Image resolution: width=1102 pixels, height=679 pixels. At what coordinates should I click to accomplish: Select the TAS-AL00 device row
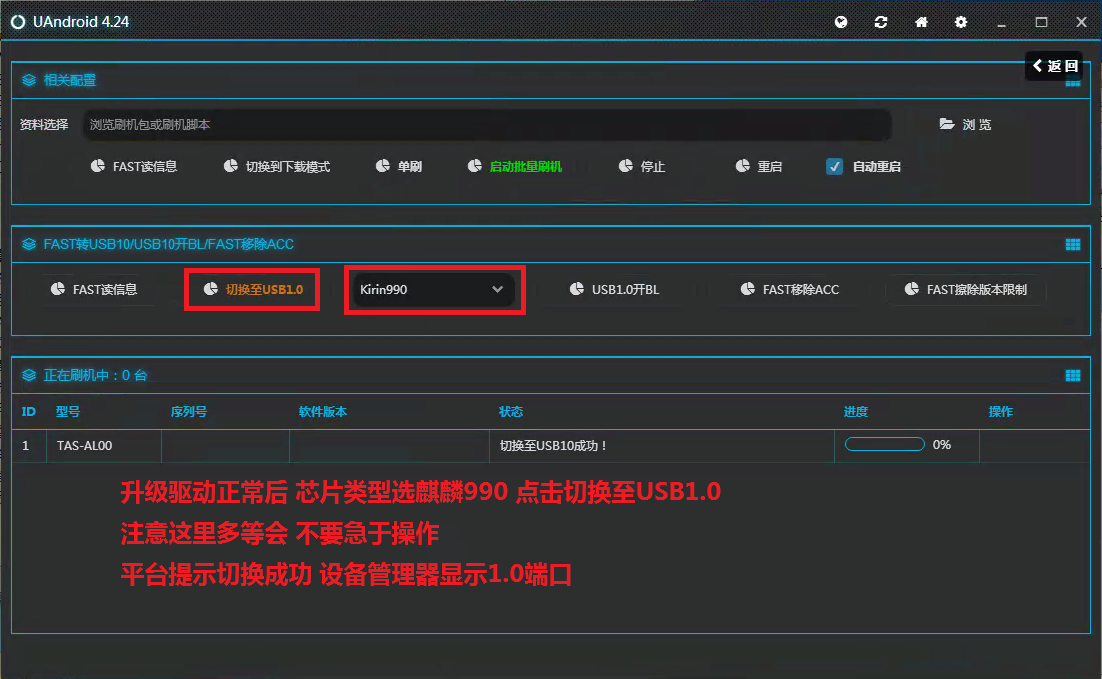pyautogui.click(x=551, y=446)
